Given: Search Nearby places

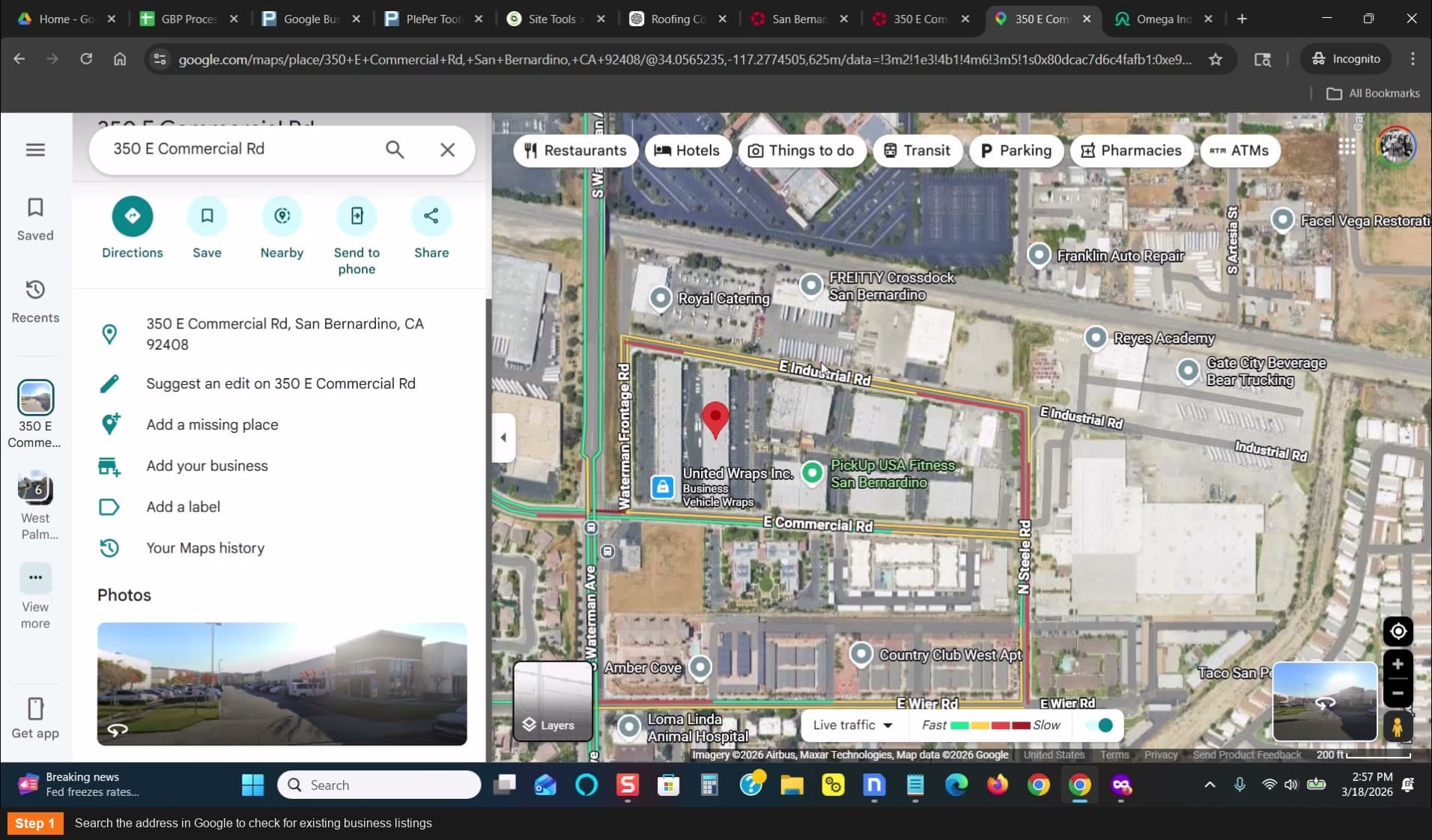Looking at the screenshot, I should coord(282,228).
